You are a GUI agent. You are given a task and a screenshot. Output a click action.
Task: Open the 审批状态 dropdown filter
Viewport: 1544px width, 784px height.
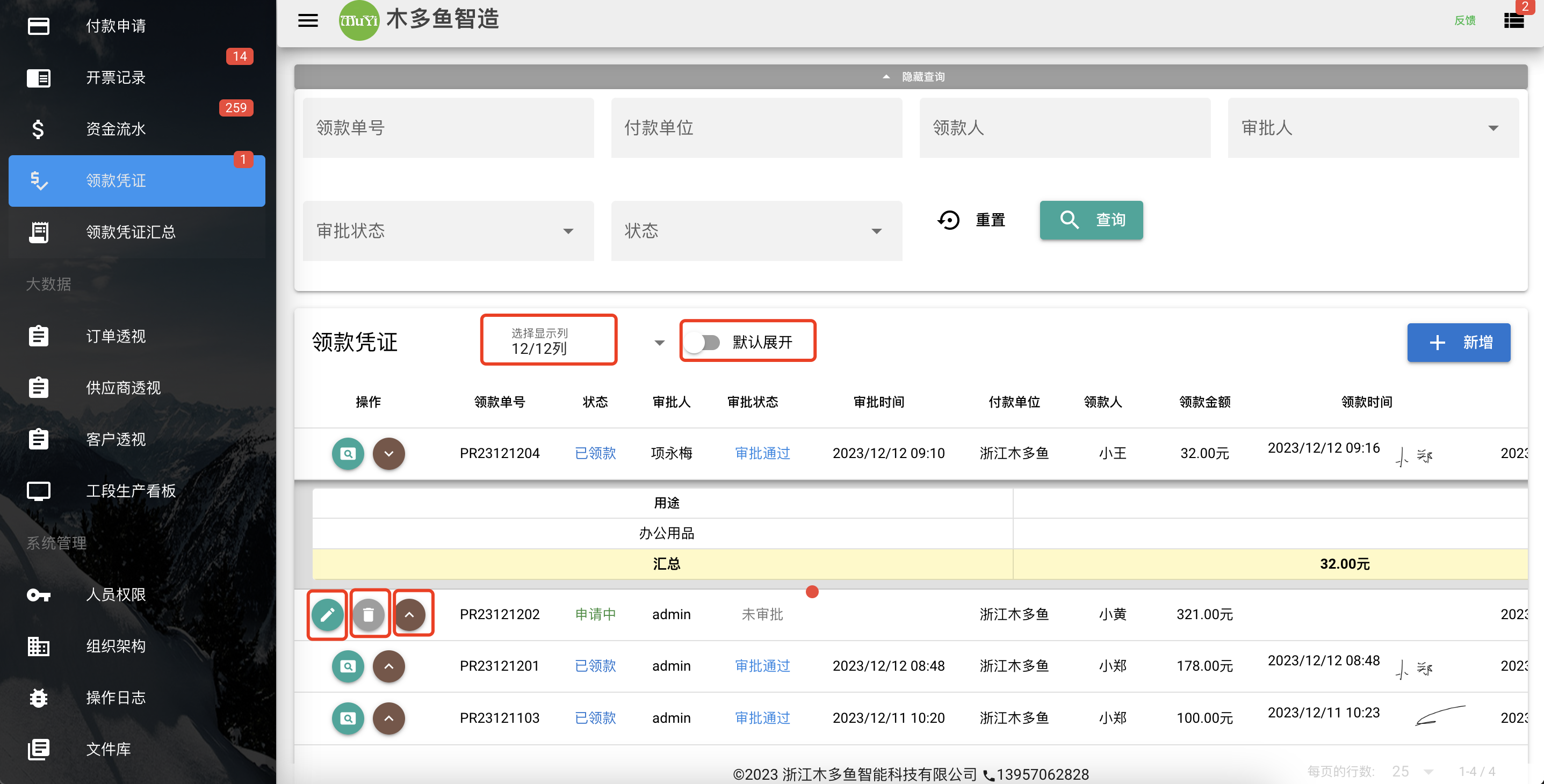[x=449, y=231]
